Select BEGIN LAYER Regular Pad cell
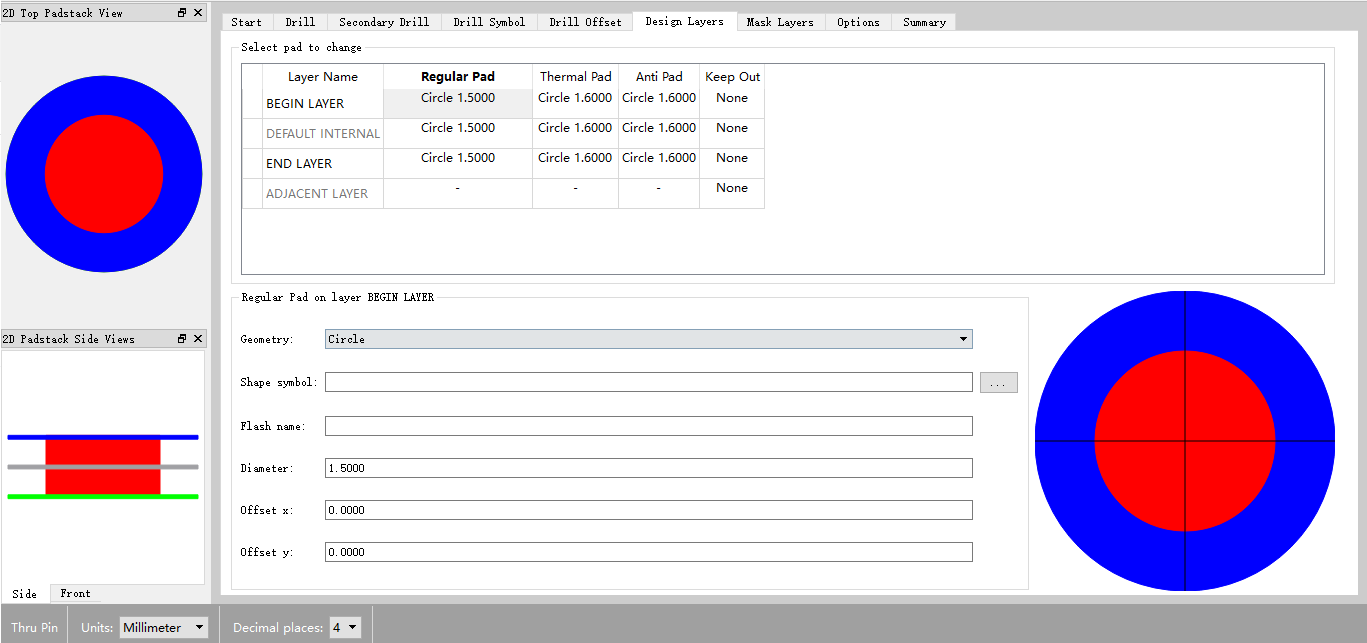 [458, 104]
